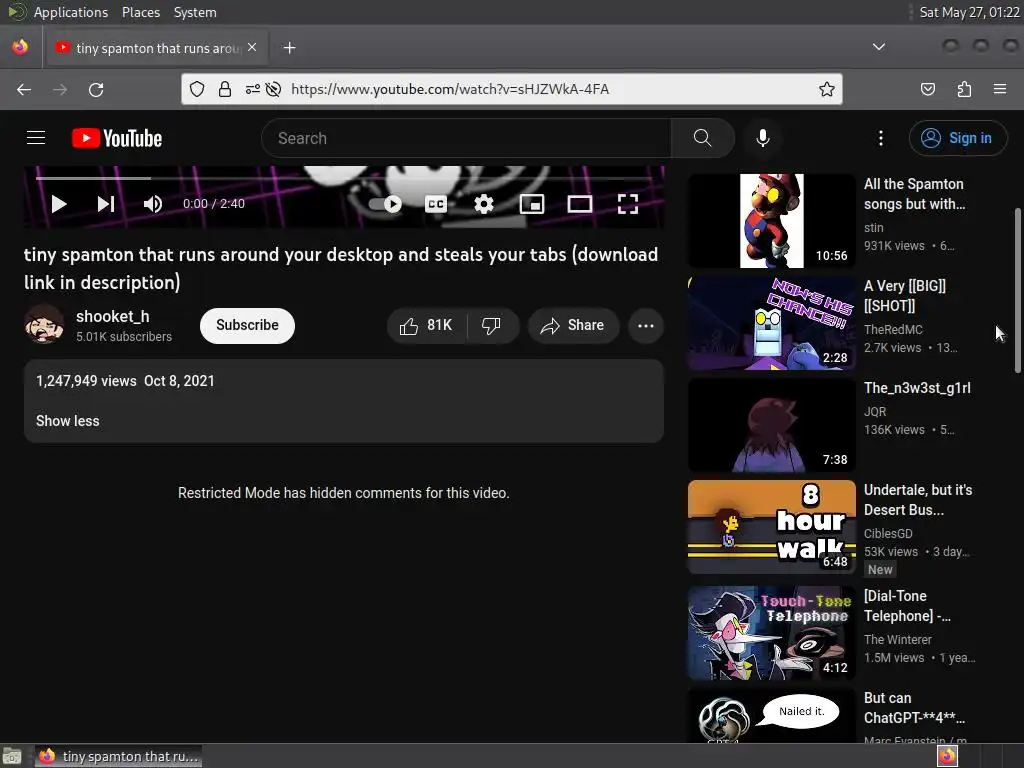The height and width of the screenshot is (768, 1024).
Task: Select the 'tiny spamton' browser tab
Action: pyautogui.click(x=157, y=47)
